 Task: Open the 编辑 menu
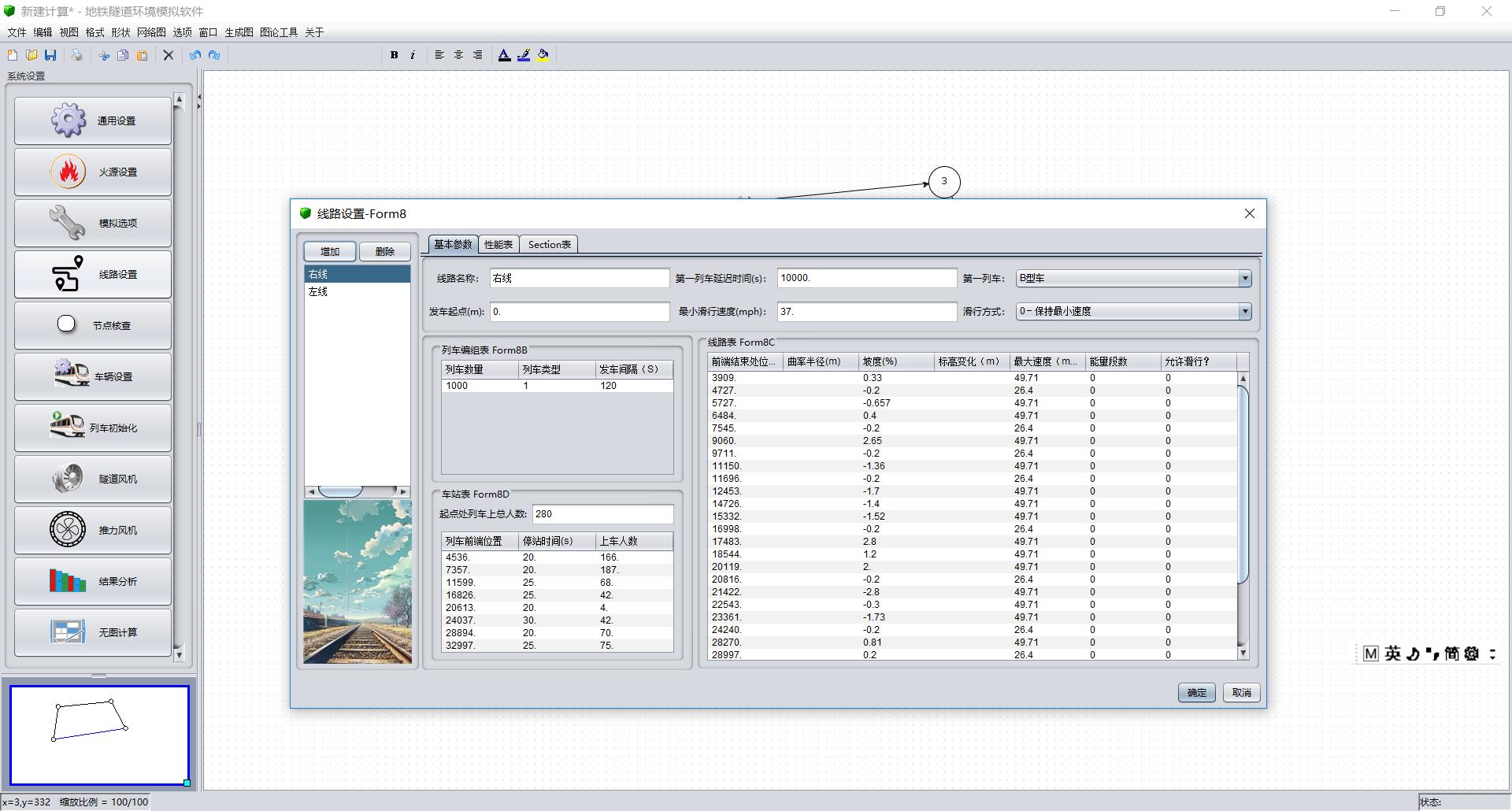tap(43, 32)
